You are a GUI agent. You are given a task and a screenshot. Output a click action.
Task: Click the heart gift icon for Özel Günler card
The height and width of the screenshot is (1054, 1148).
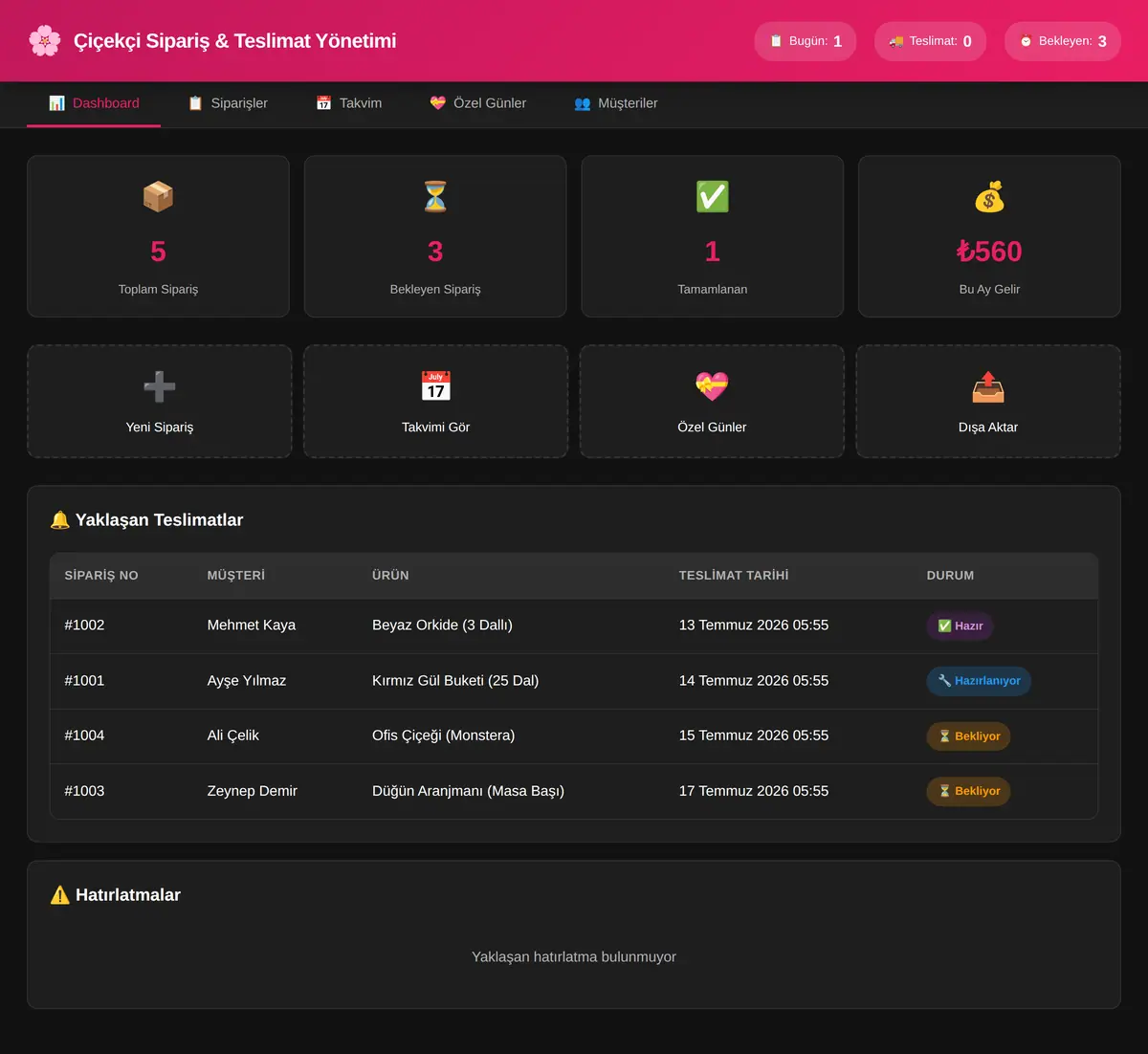click(712, 386)
